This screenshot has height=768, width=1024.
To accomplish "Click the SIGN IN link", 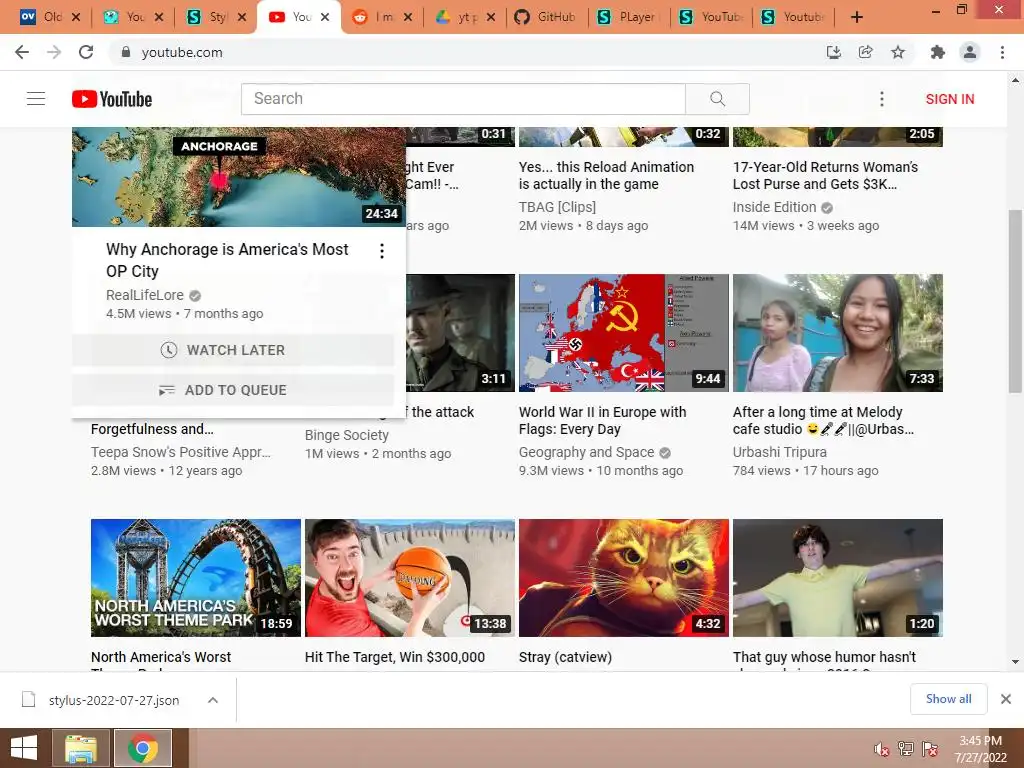I will [950, 99].
